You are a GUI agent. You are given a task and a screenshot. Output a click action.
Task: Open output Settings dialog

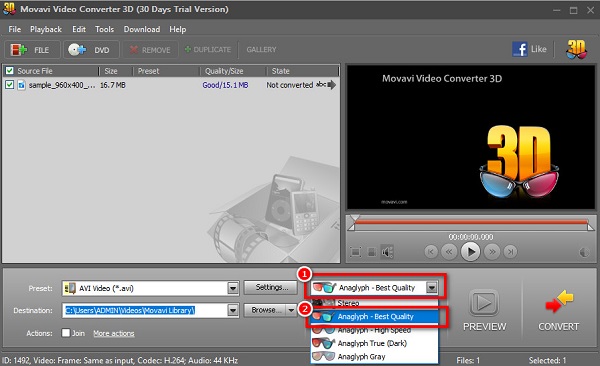271,287
